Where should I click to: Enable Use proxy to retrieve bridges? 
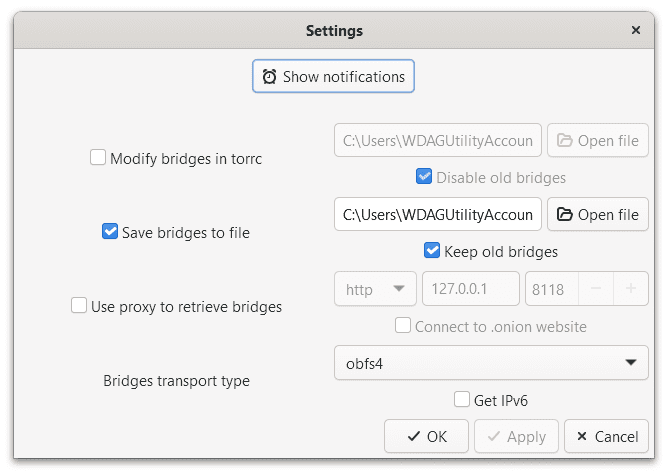click(x=79, y=306)
